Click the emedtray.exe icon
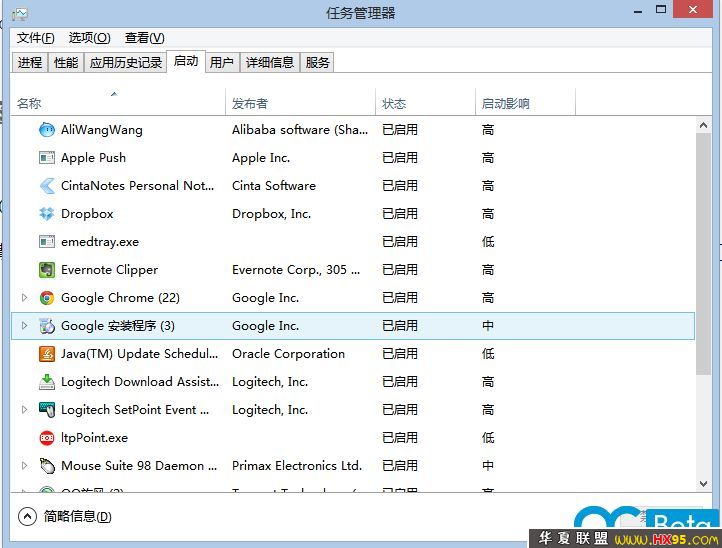Image resolution: width=722 pixels, height=548 pixels. pos(47,242)
